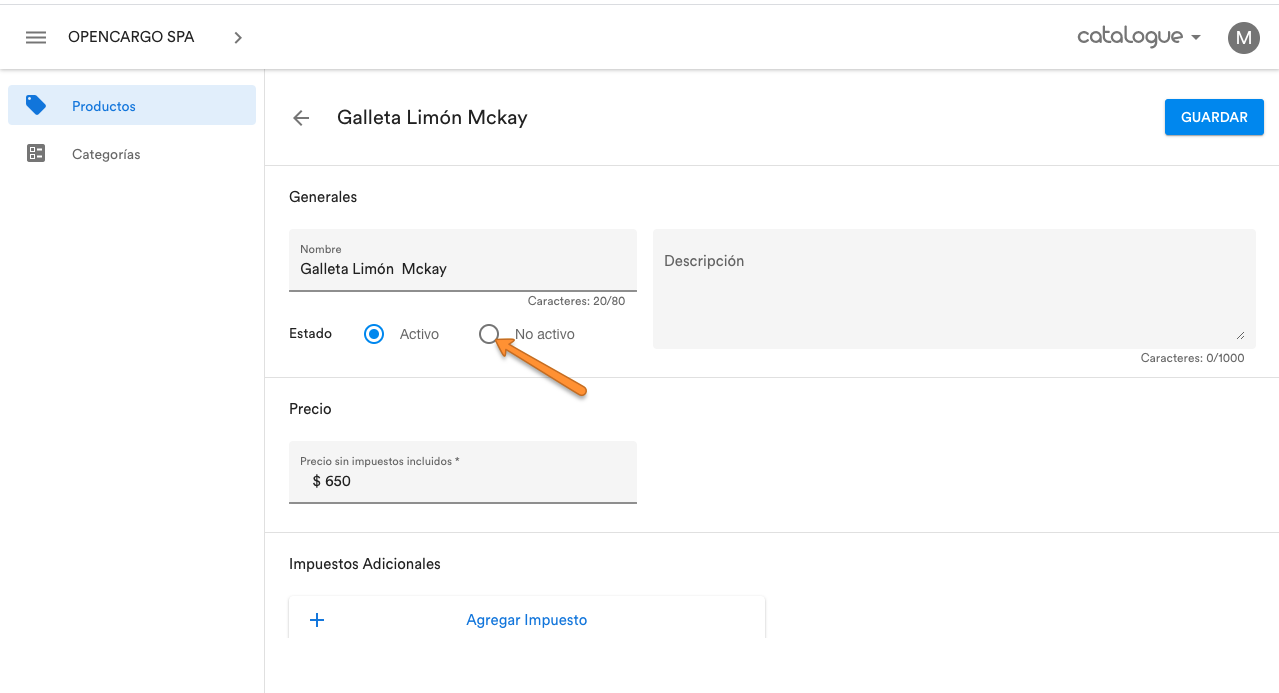This screenshot has height=693, width=1279.
Task: Click the catalogue logo in the header
Action: [1130, 37]
